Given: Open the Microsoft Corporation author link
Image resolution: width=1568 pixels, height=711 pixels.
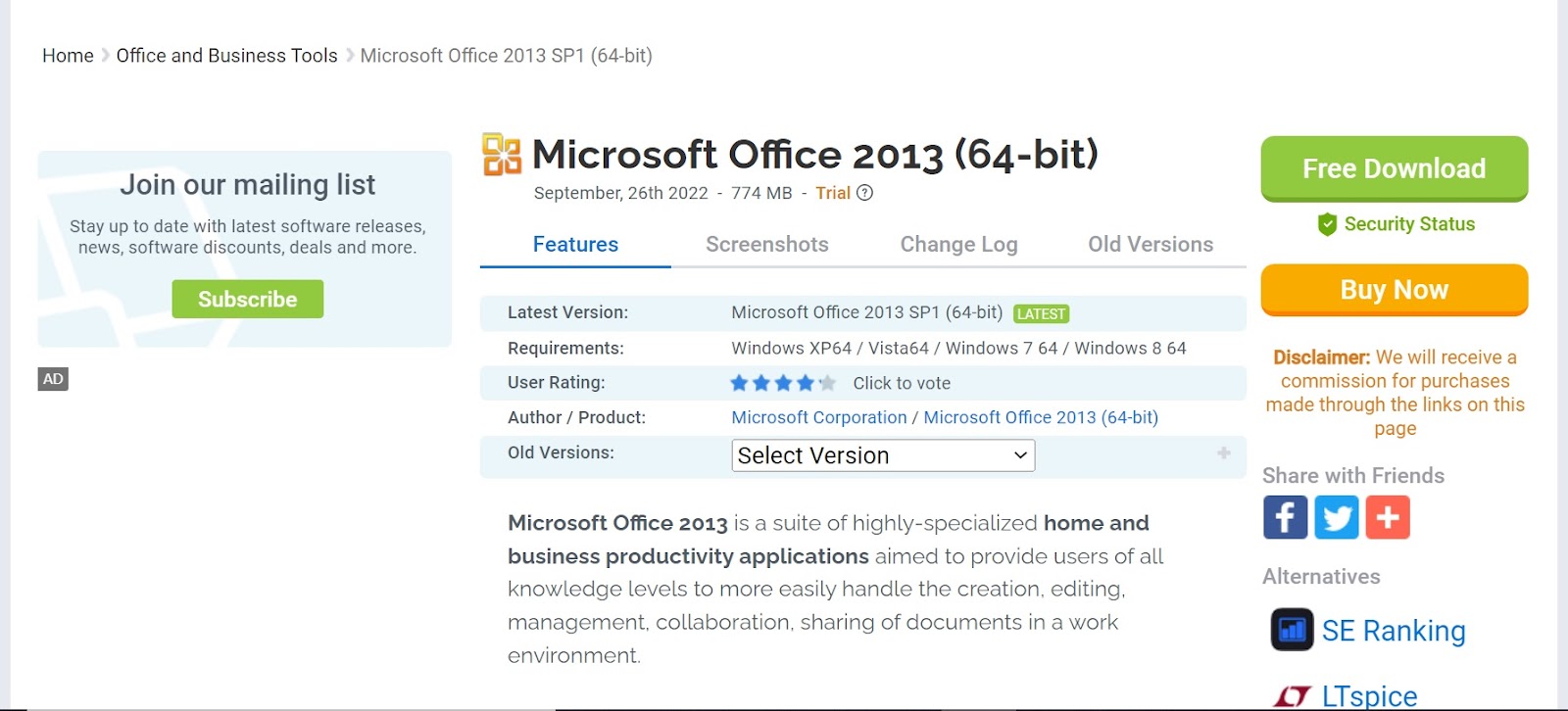Looking at the screenshot, I should coord(819,417).
